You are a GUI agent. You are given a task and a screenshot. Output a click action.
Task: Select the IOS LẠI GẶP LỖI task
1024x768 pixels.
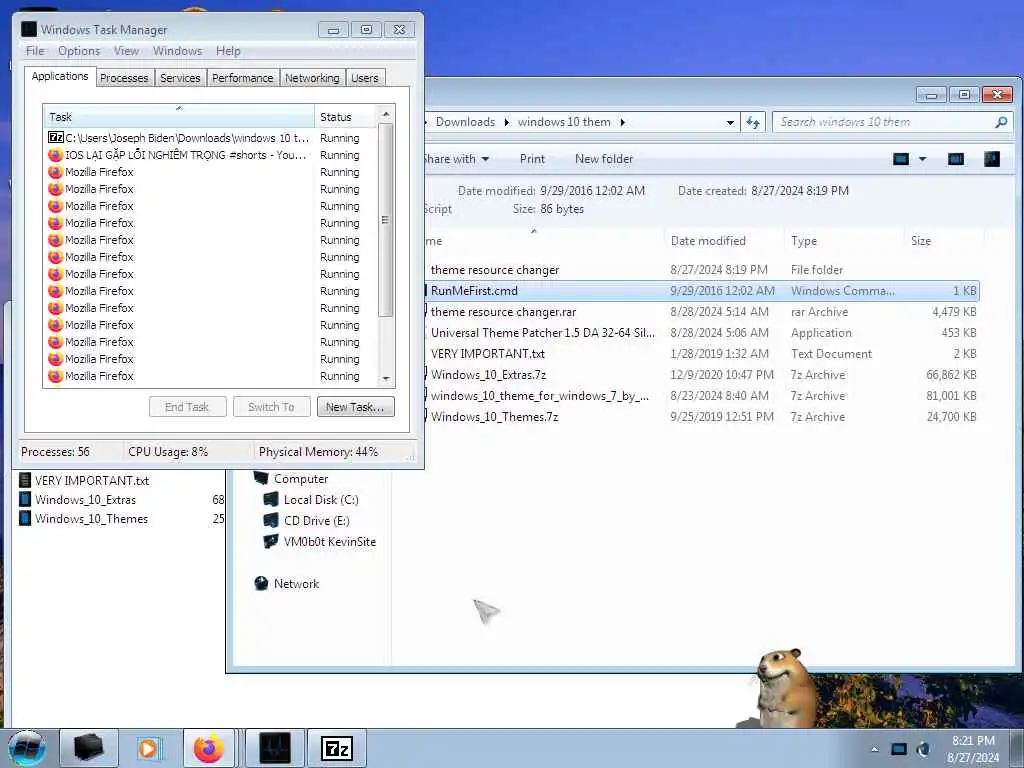click(210, 155)
